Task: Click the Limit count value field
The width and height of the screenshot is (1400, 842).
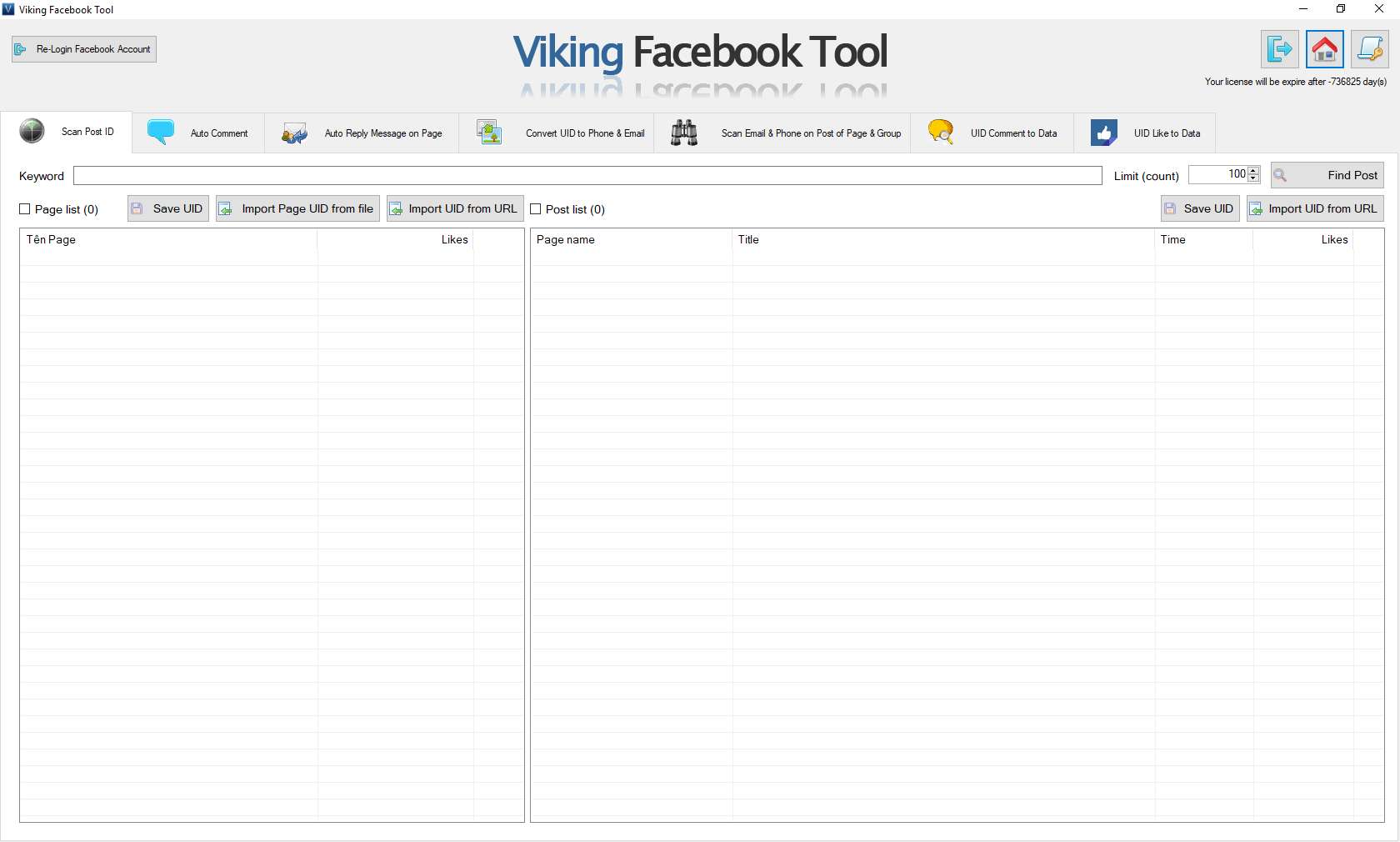Action: 1217,174
